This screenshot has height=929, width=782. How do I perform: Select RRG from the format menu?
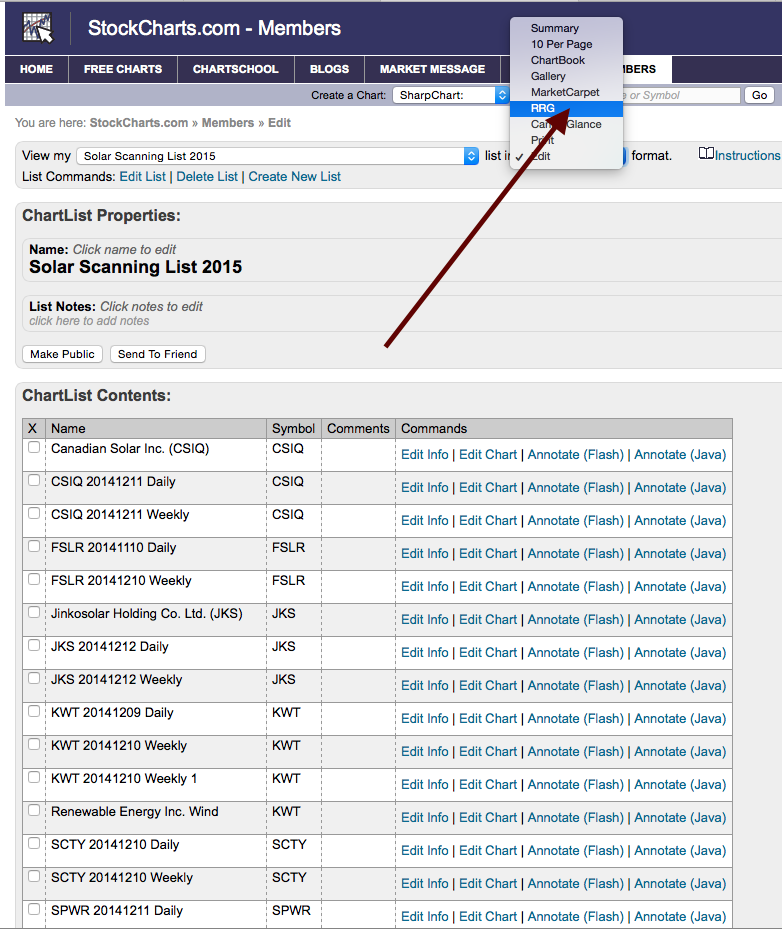tap(566, 108)
